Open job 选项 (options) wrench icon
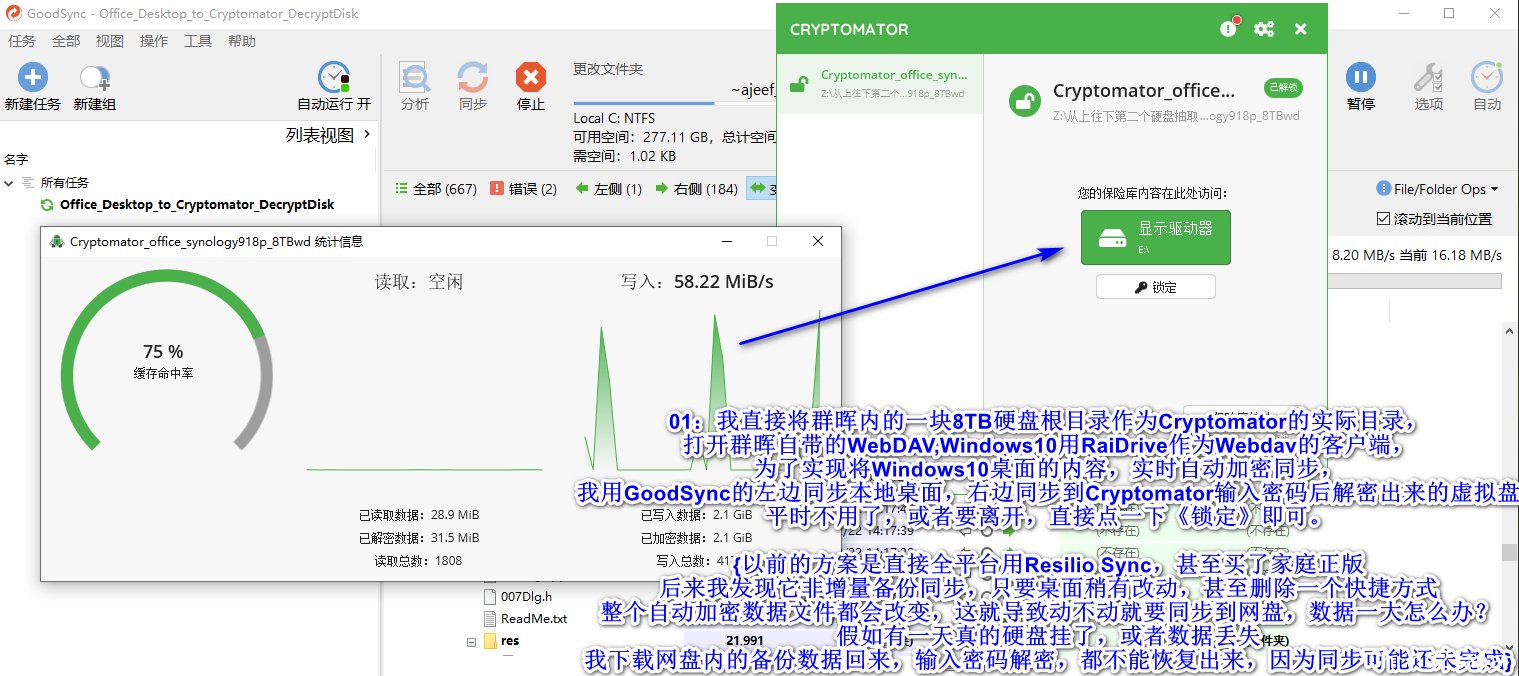 coord(1428,77)
